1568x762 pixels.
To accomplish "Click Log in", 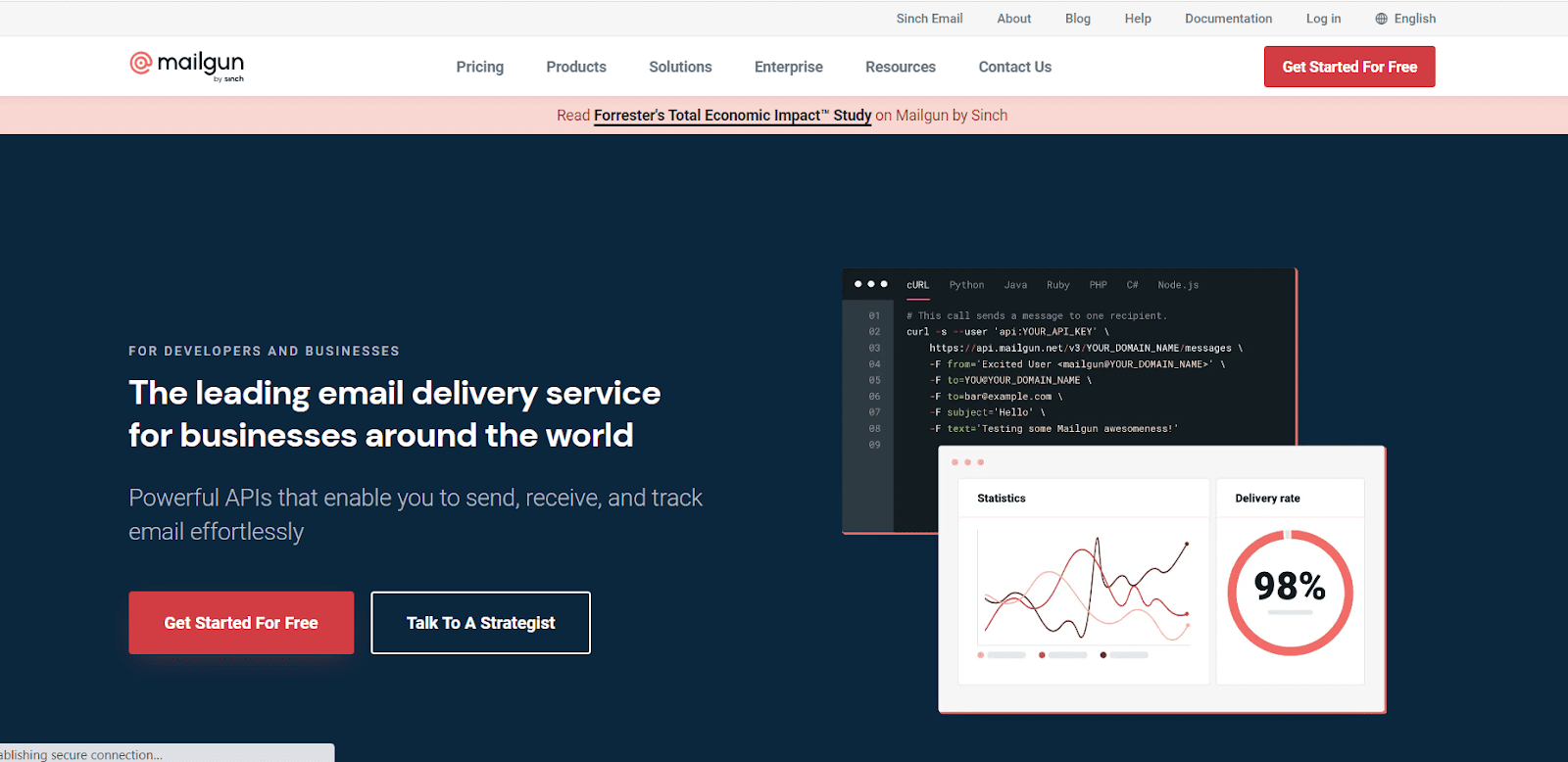I will (1323, 19).
